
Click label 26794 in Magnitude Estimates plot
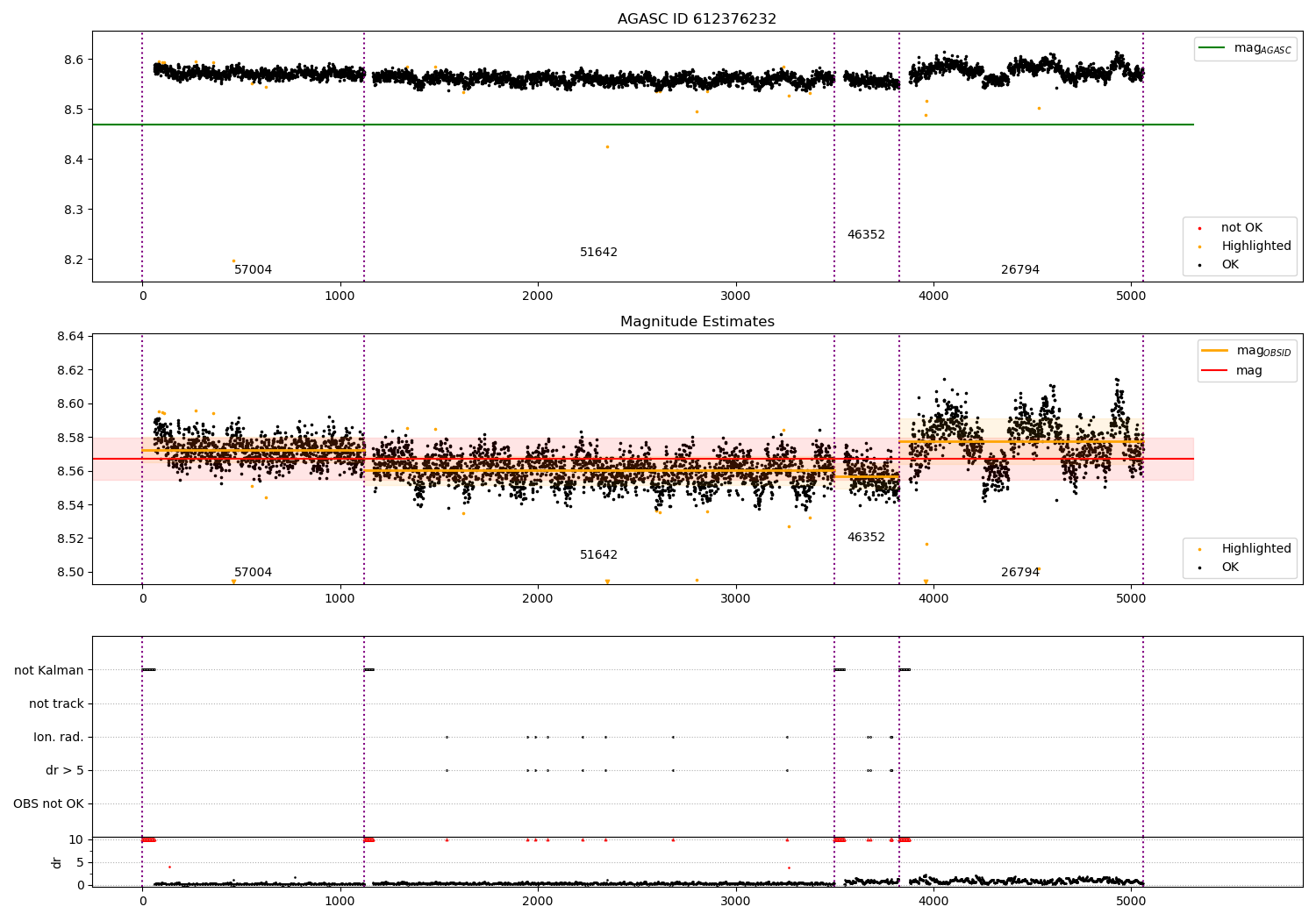[x=1020, y=572]
